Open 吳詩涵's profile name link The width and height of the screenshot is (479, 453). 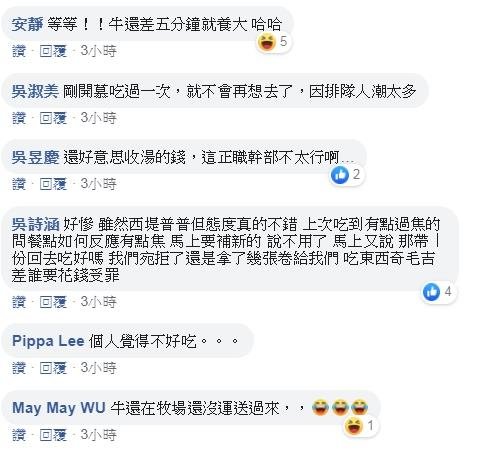(35, 224)
